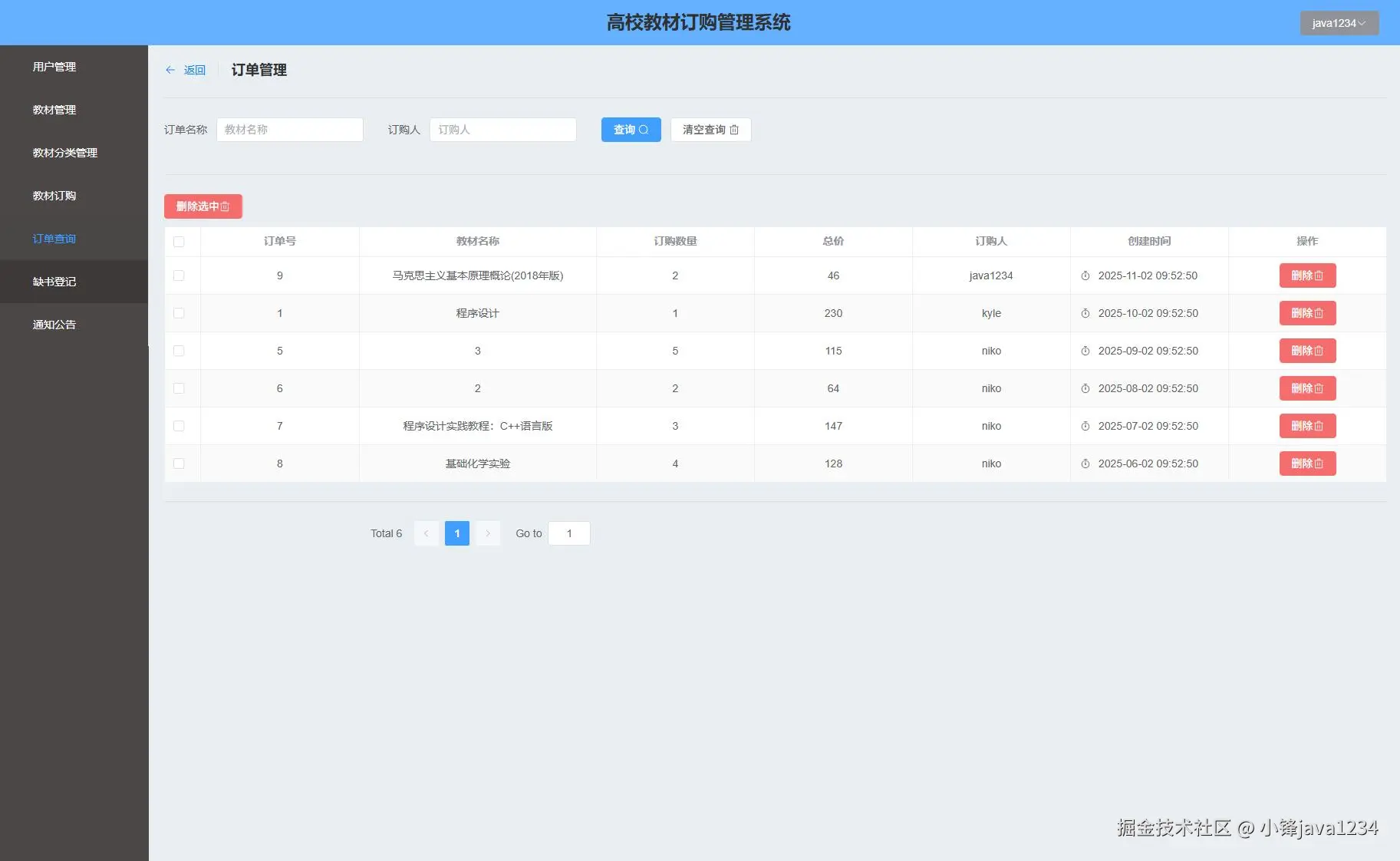Select page 1 in pagination
The width and height of the screenshot is (1400, 861).
point(457,533)
